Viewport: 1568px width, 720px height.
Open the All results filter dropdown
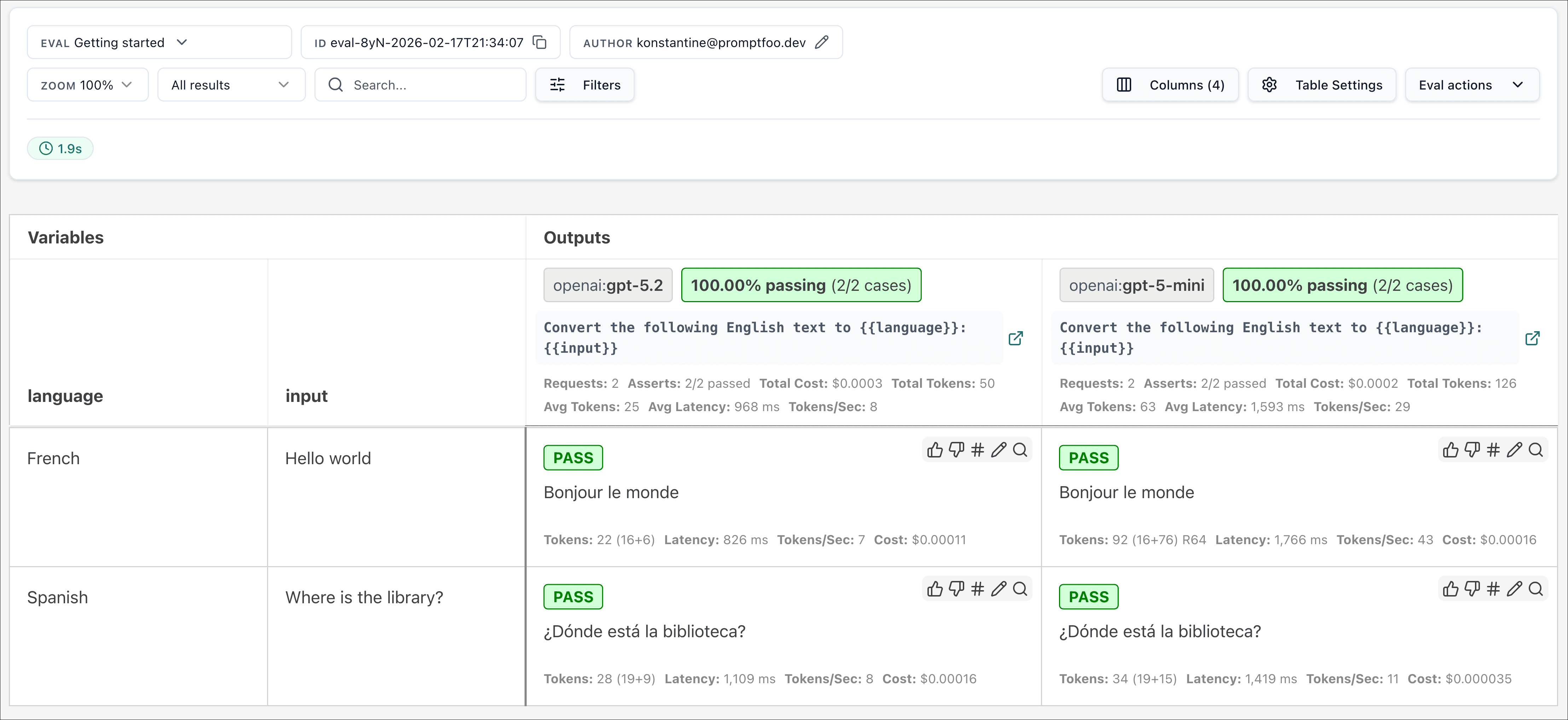[230, 85]
